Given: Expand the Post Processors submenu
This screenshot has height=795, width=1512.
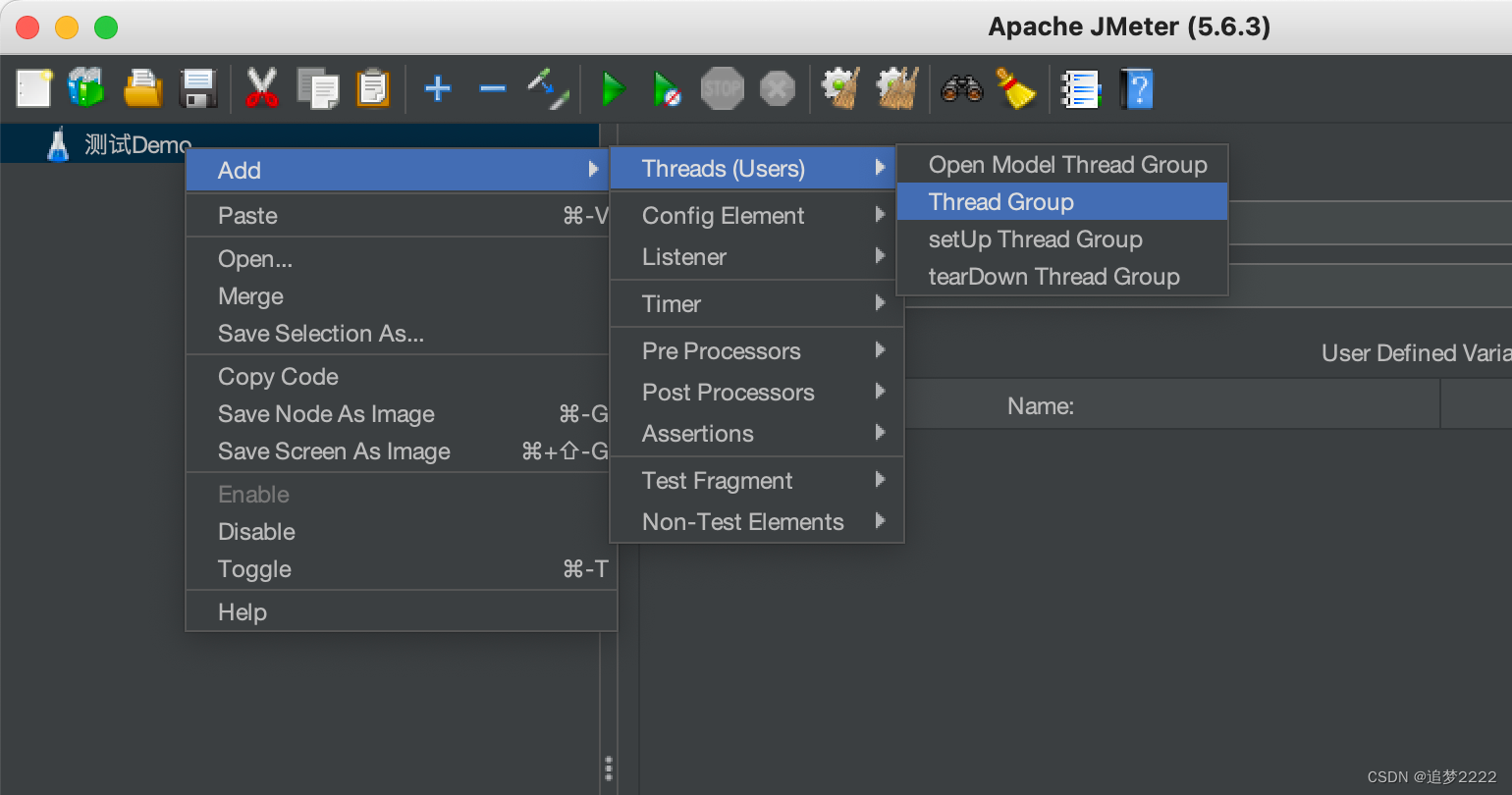Looking at the screenshot, I should (756, 393).
